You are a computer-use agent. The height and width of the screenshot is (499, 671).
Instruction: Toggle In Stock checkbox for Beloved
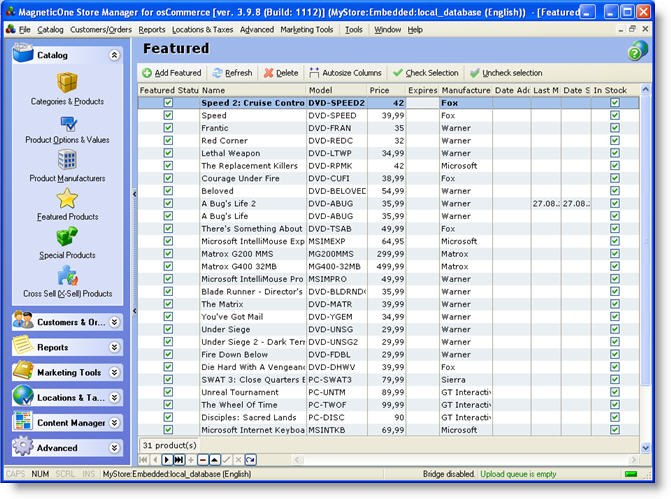pos(615,190)
